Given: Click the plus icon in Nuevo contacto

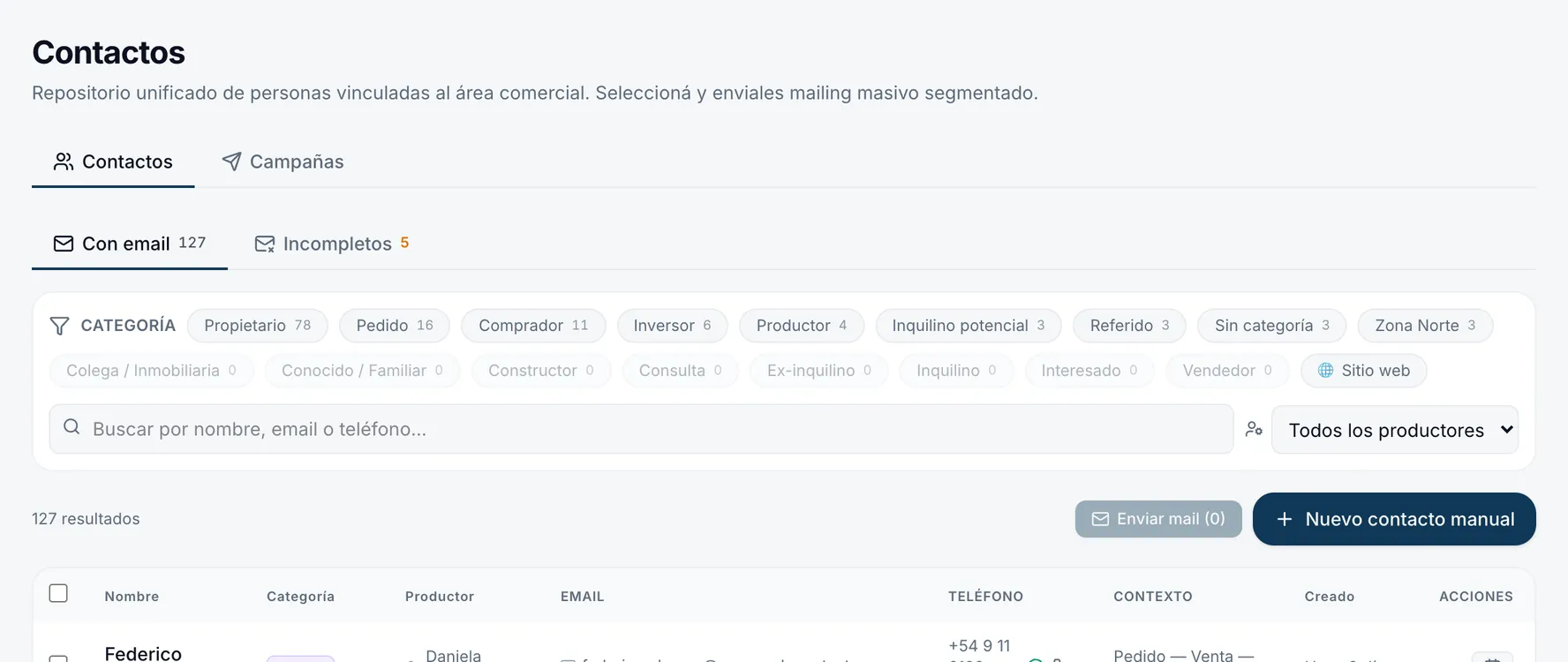Looking at the screenshot, I should tap(1285, 519).
